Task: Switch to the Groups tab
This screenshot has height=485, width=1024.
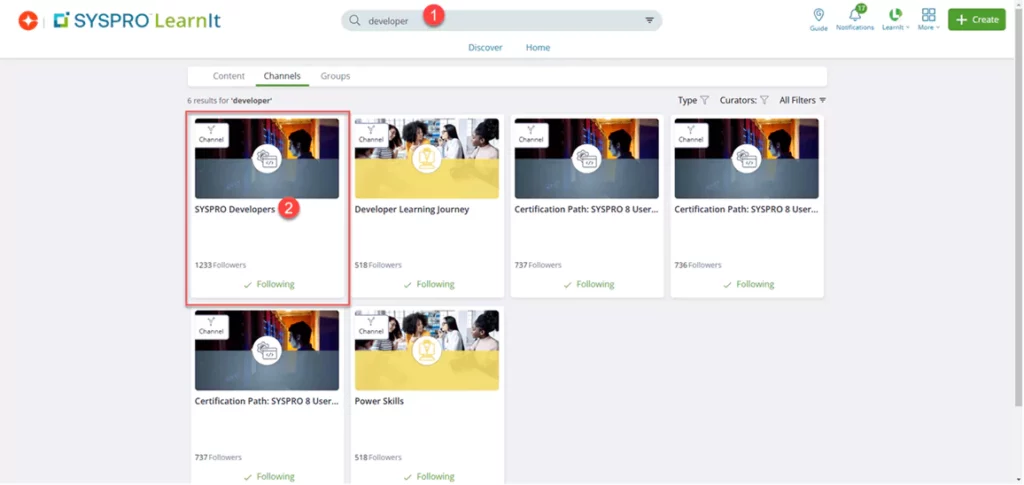Action: [335, 76]
